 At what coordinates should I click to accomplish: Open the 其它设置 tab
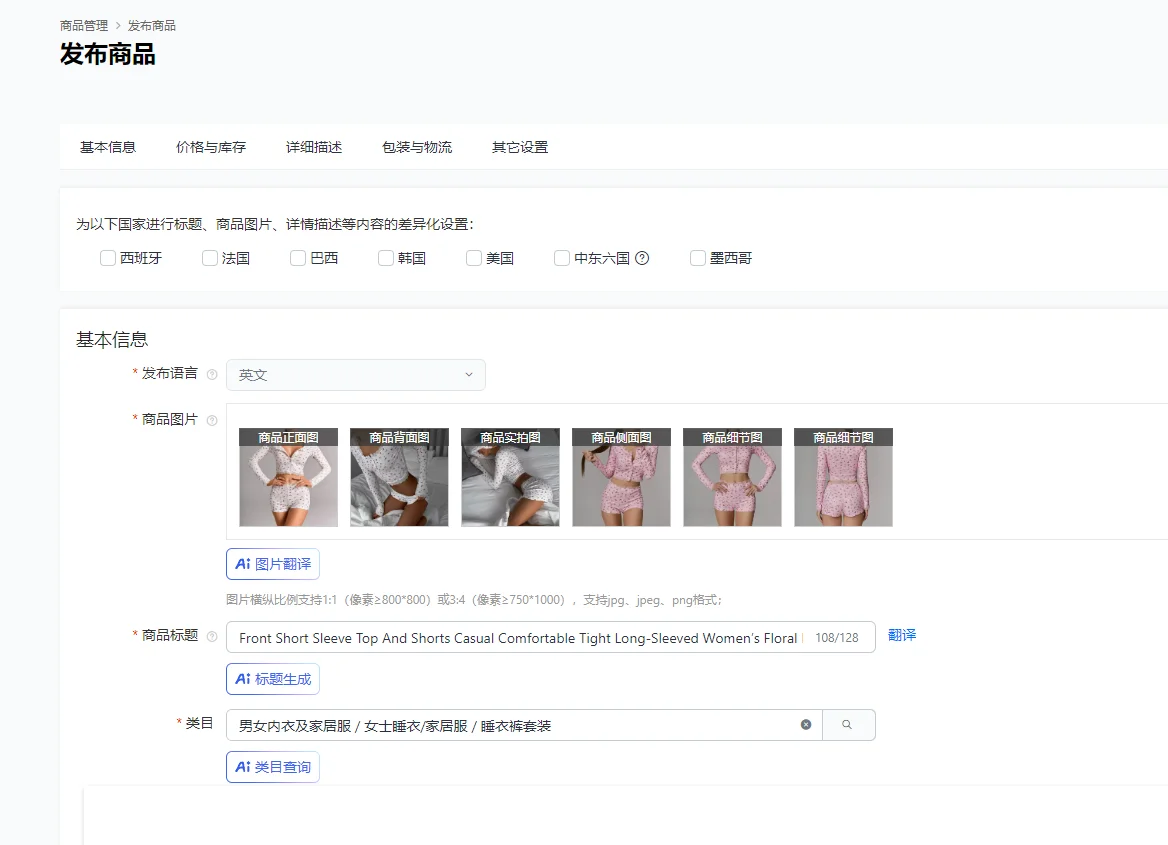tap(520, 148)
